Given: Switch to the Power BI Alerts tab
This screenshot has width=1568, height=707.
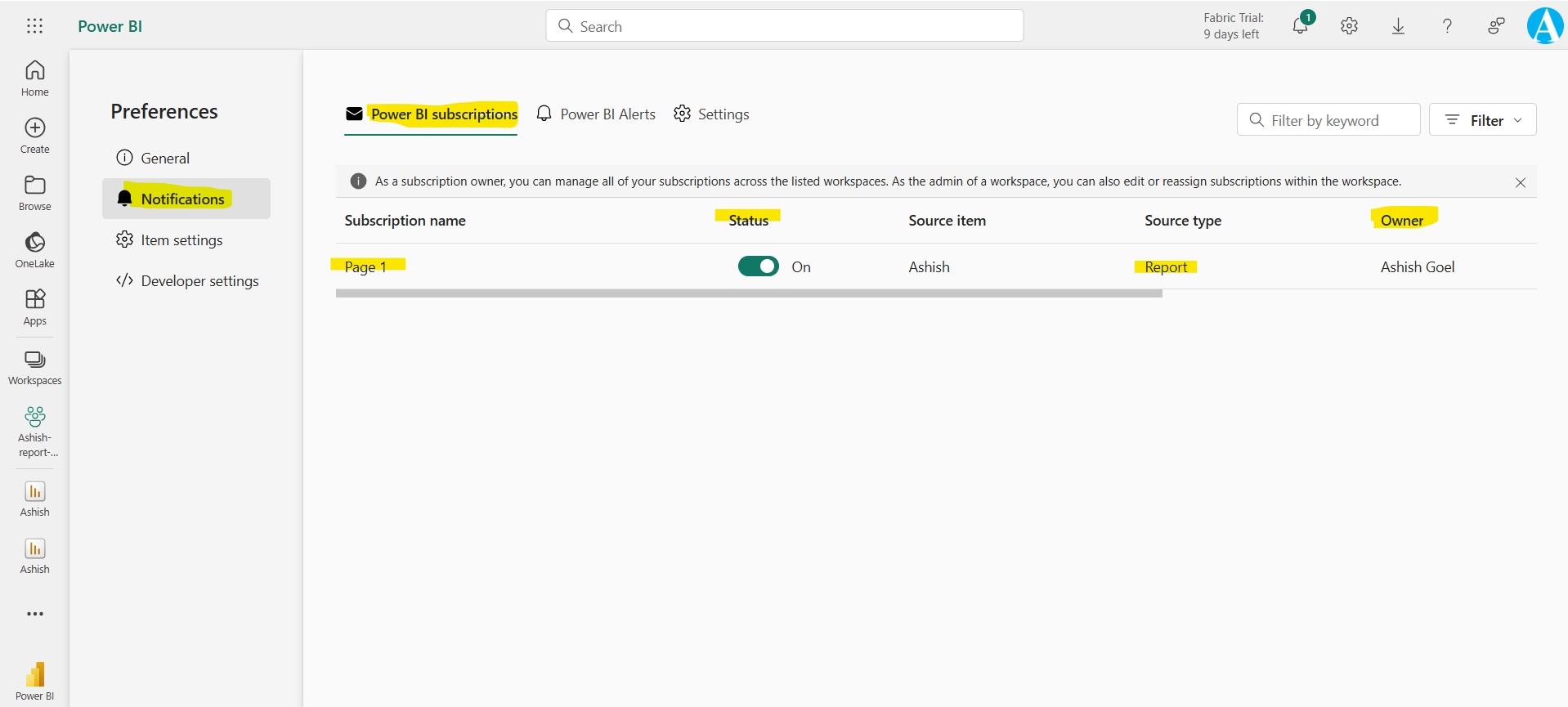Looking at the screenshot, I should point(596,114).
